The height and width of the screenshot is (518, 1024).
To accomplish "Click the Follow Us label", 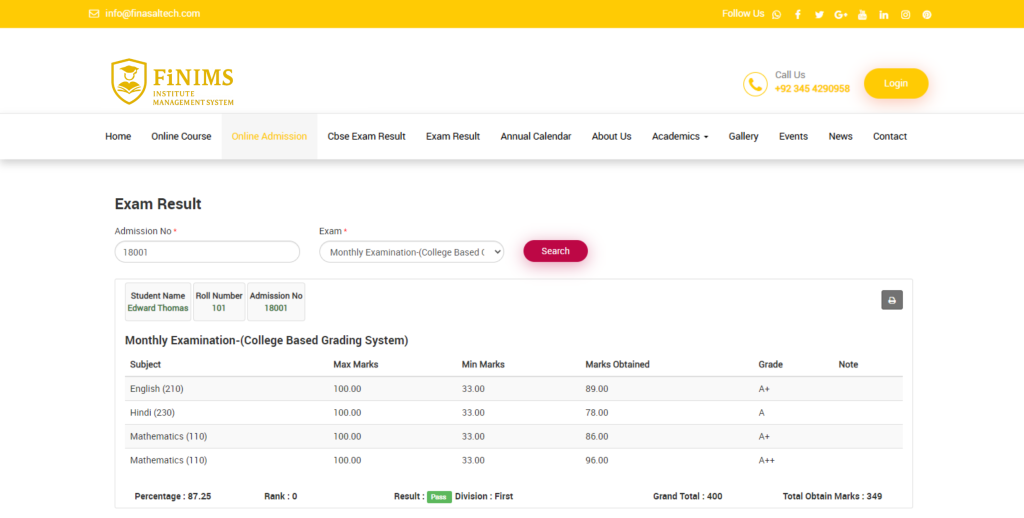I will pyautogui.click(x=743, y=14).
